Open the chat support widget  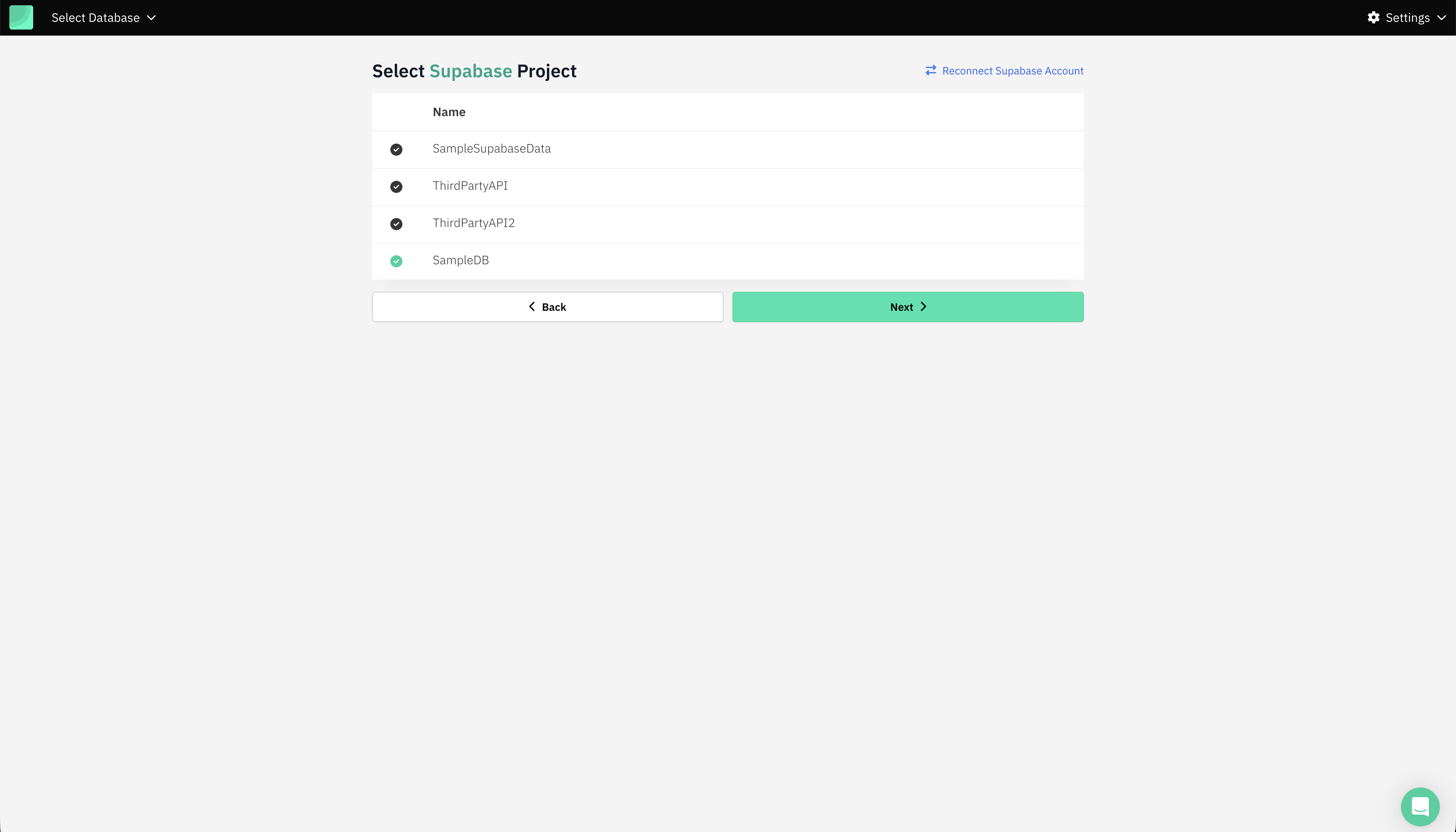(x=1420, y=806)
